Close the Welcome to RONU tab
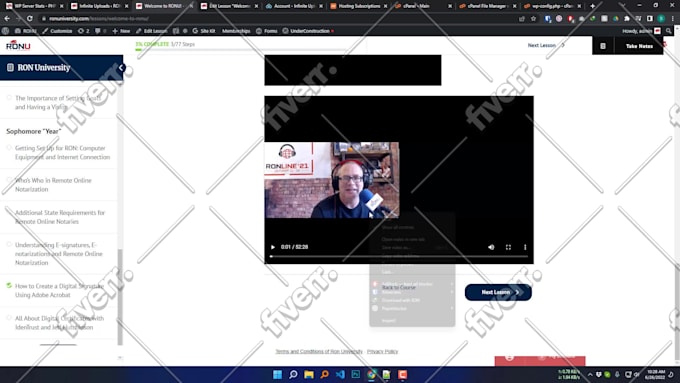 [x=191, y=6]
